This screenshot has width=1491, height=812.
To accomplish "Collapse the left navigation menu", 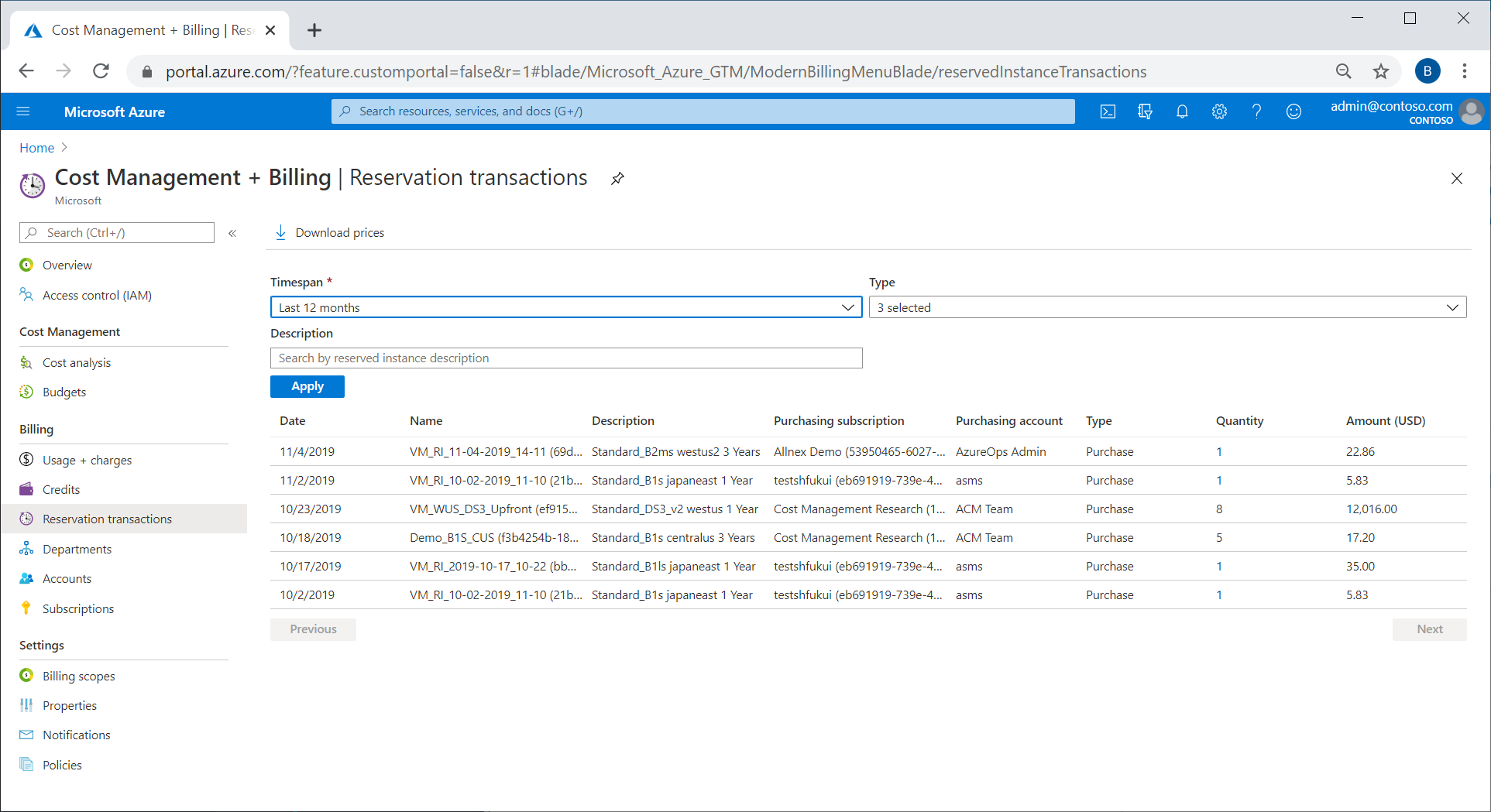I will 232,233.
